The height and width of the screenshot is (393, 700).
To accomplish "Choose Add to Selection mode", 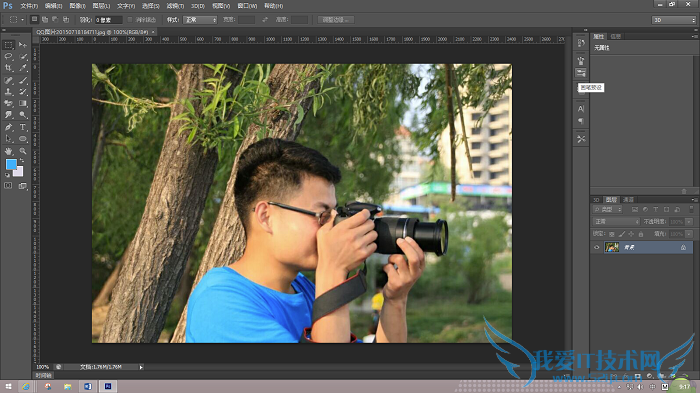I will pyautogui.click(x=45, y=20).
